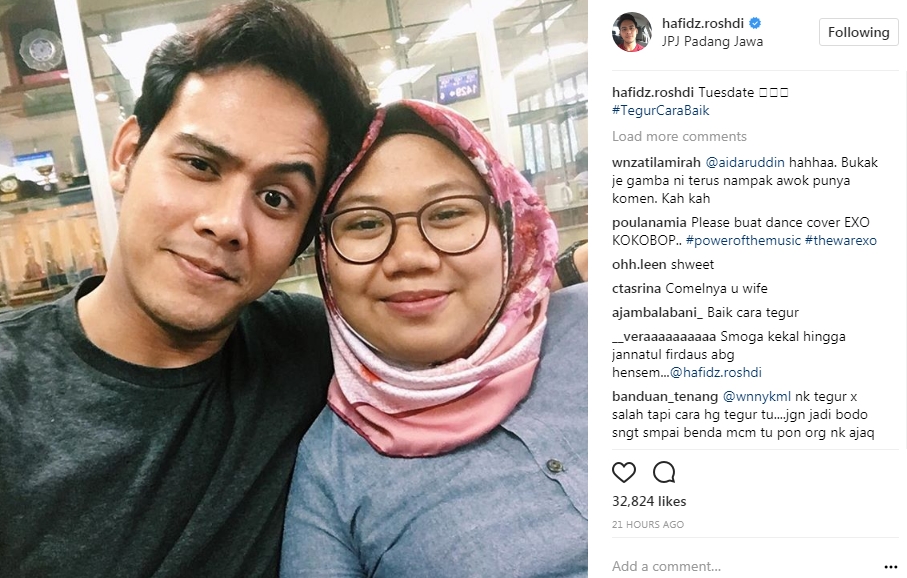Open the selfie photo of the couple
Viewport: 907px width, 578px height.
tap(294, 289)
